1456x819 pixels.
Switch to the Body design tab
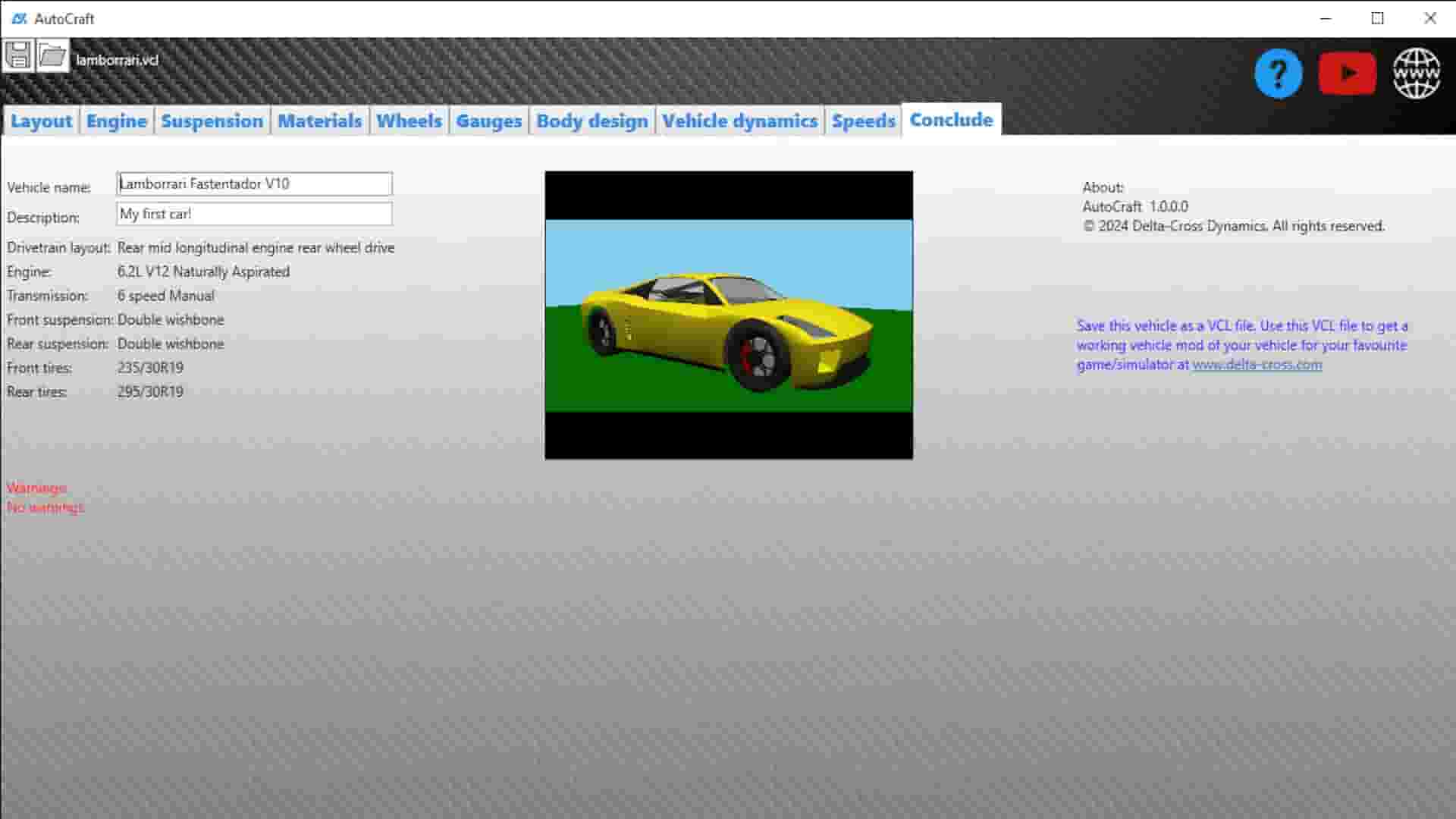(591, 121)
